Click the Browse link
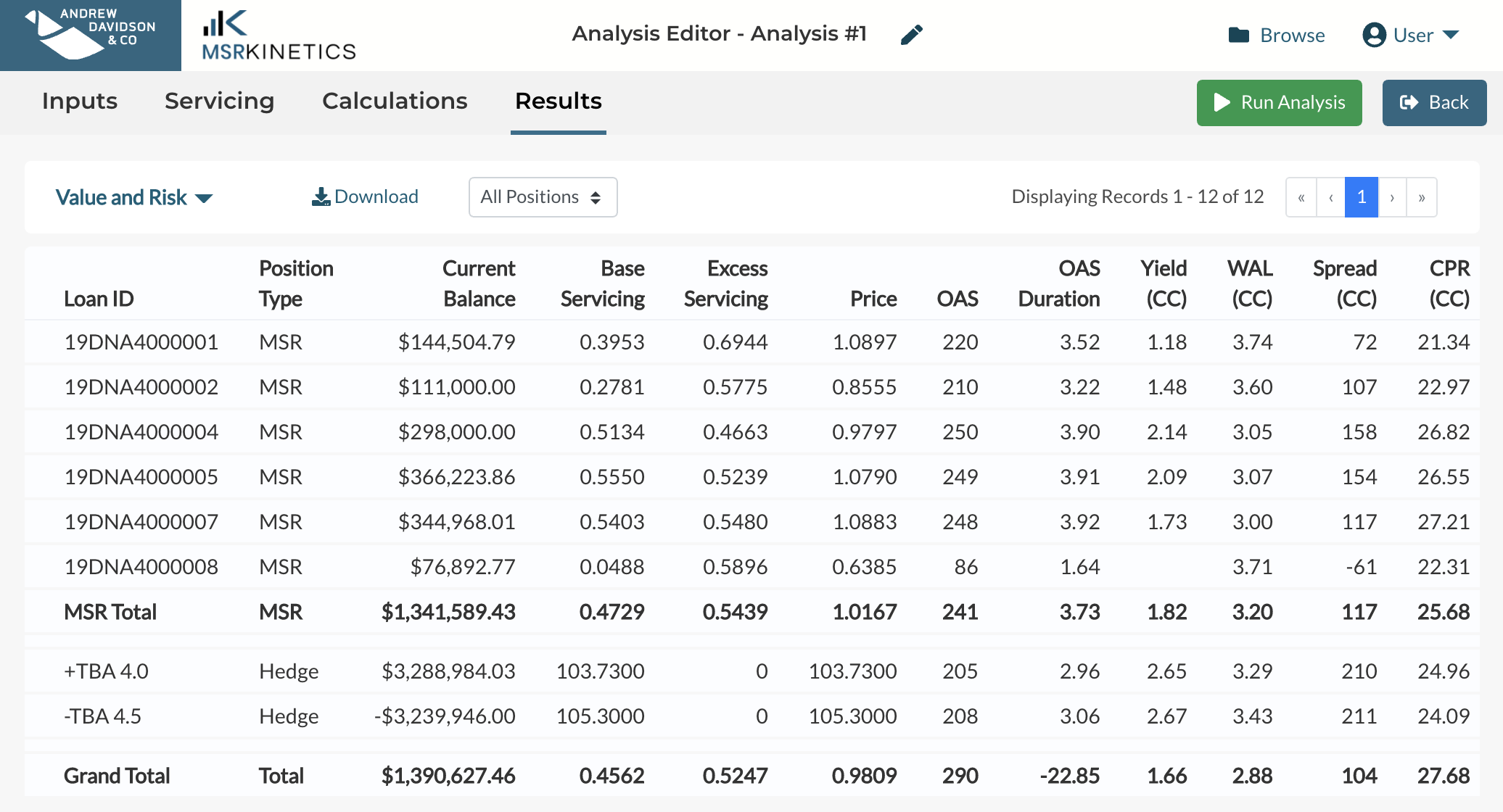1503x812 pixels. point(1292,35)
